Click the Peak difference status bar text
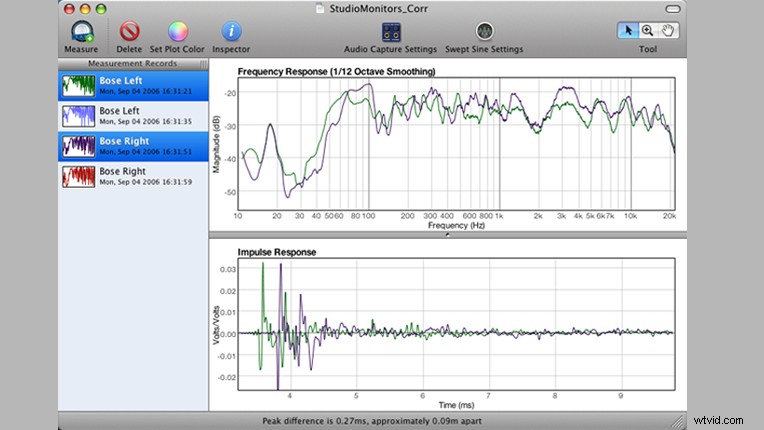 tap(372, 421)
